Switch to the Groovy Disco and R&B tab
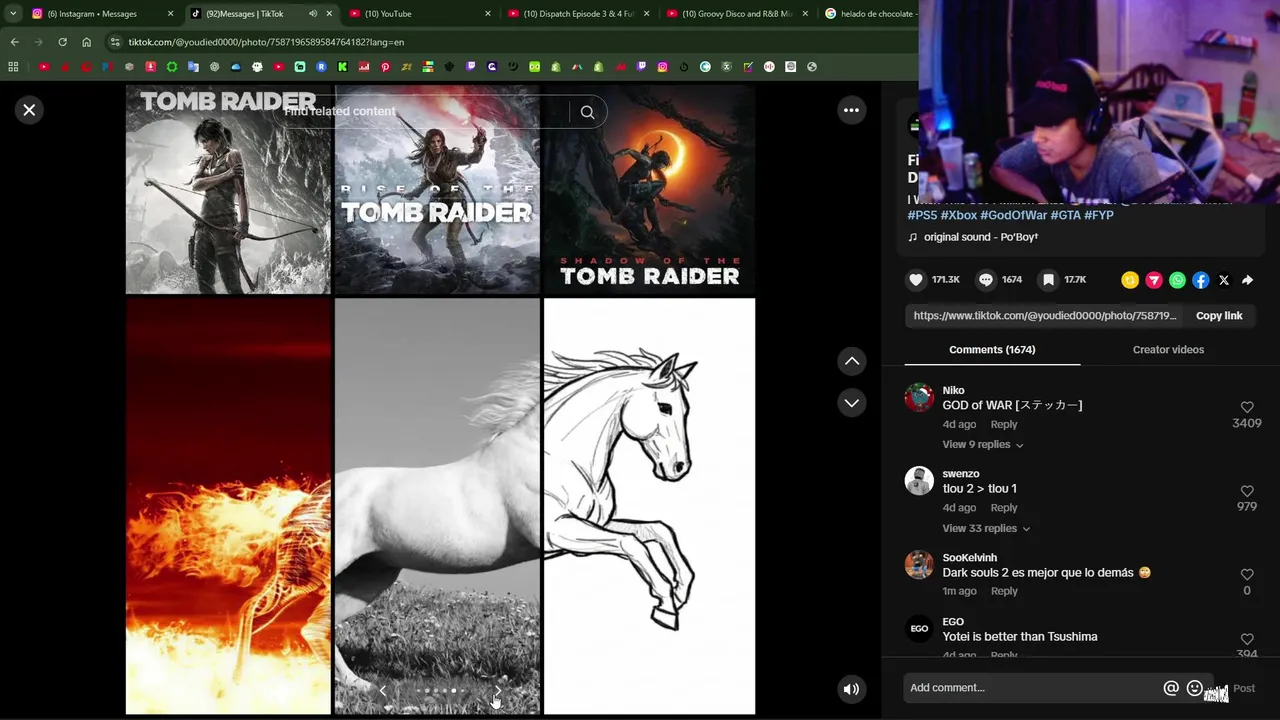 [x=737, y=14]
